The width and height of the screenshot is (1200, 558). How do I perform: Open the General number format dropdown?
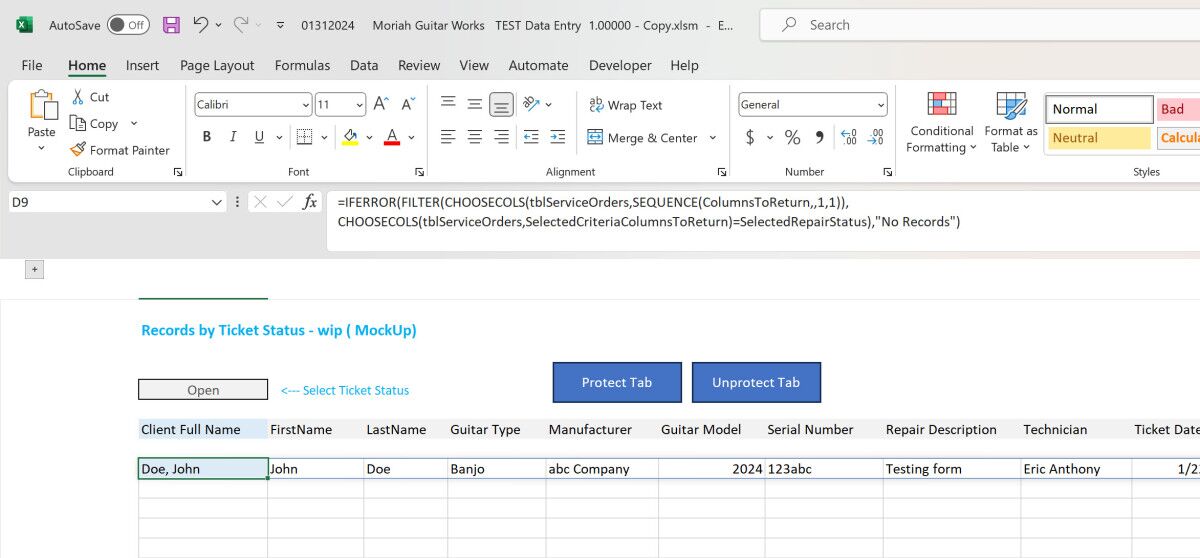pyautogui.click(x=880, y=105)
